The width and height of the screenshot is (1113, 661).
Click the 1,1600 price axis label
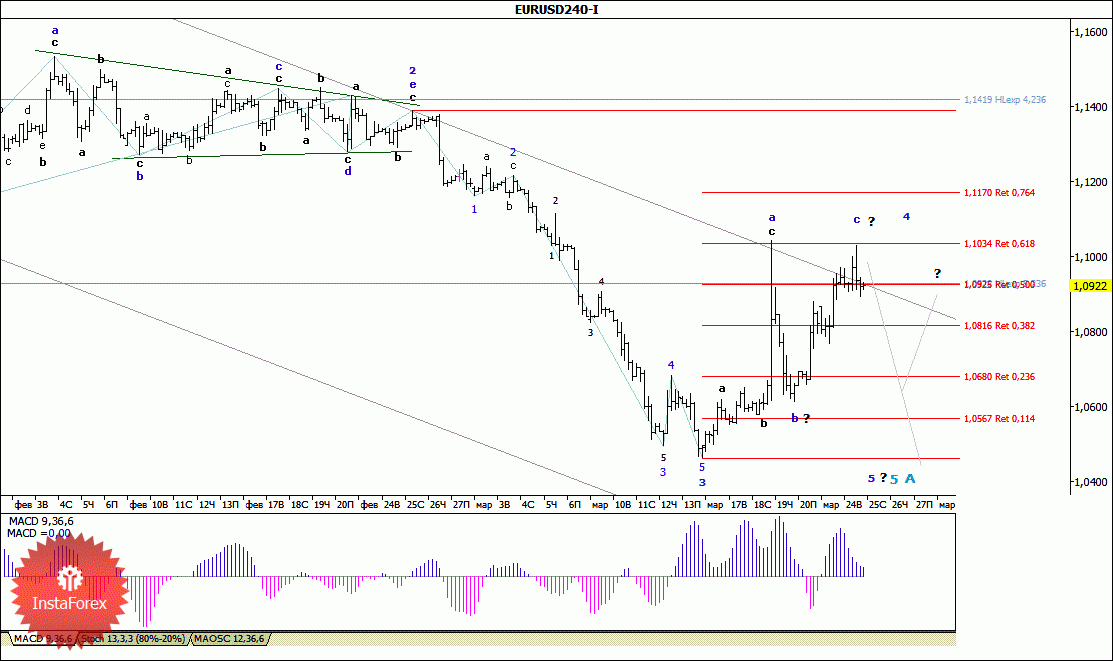click(x=1091, y=32)
